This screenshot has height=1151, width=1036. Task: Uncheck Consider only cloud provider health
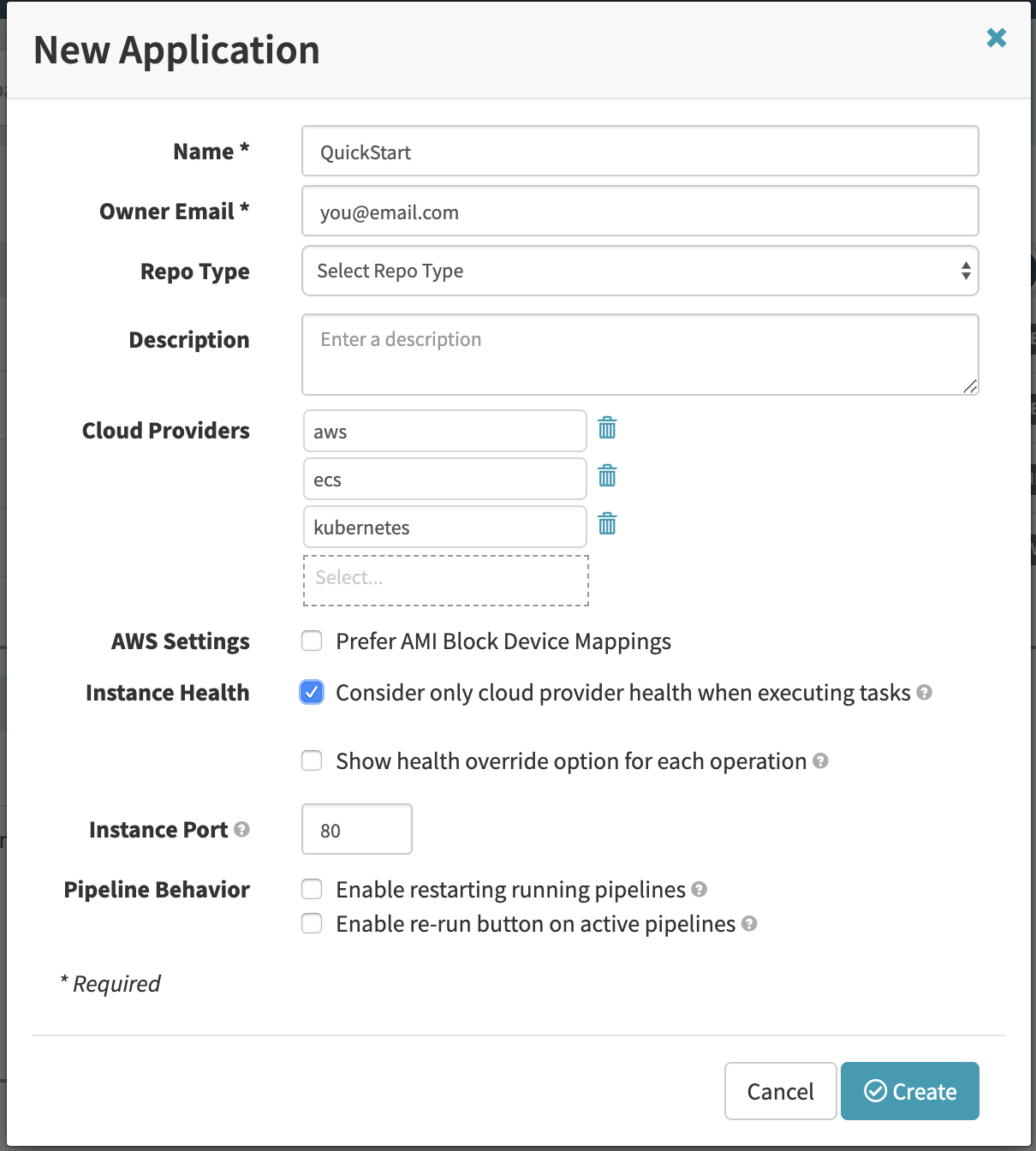[x=312, y=692]
